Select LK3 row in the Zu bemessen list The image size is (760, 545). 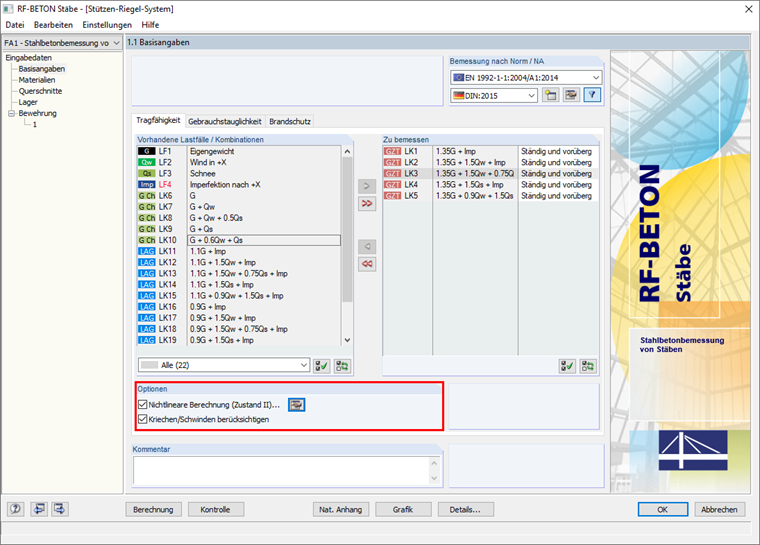point(490,174)
